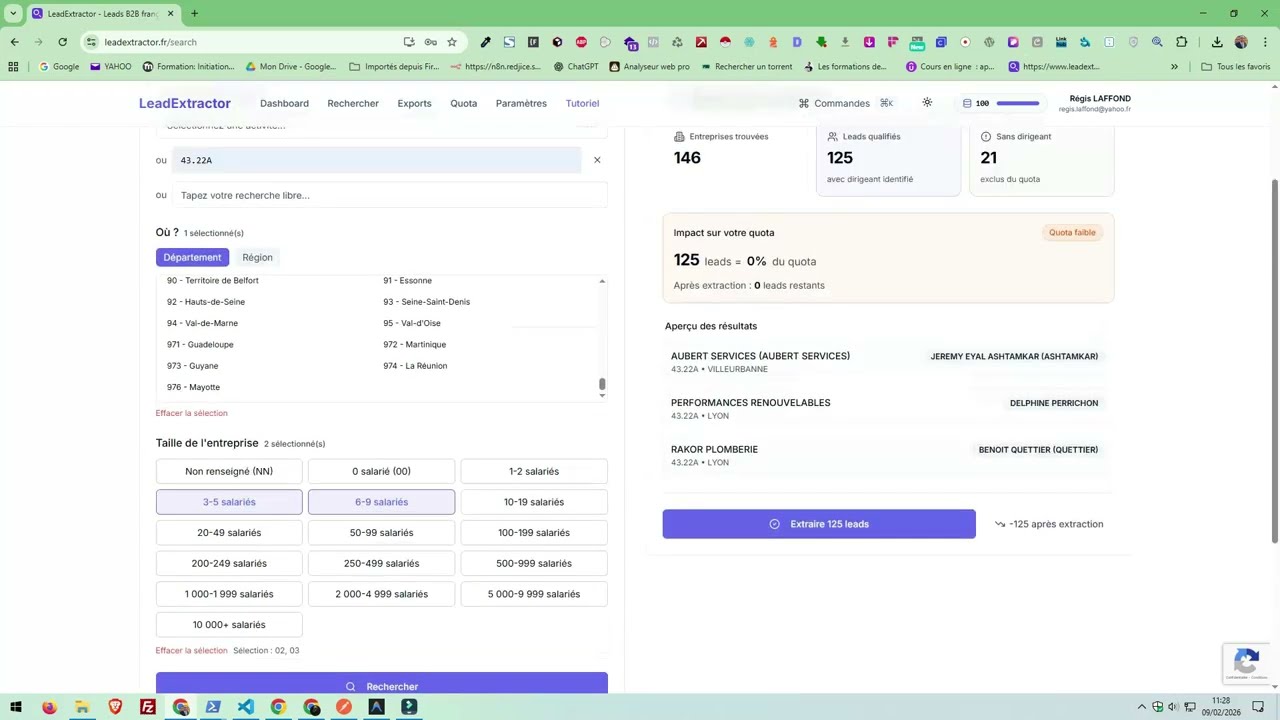This screenshot has height=720, width=1280.
Task: Open FileZilla from the taskbar
Action: (x=148, y=707)
